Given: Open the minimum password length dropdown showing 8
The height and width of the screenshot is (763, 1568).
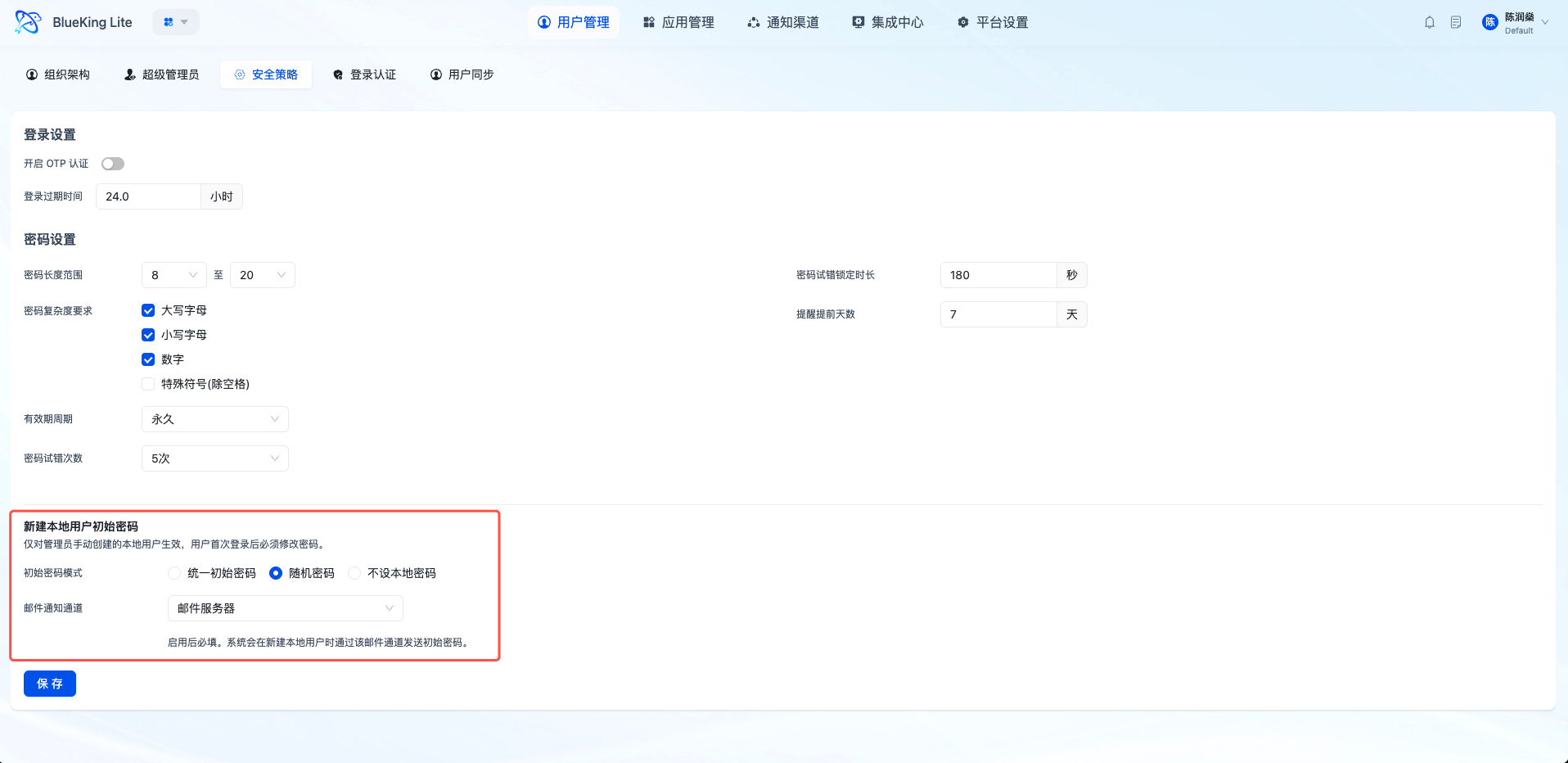Looking at the screenshot, I should (174, 275).
